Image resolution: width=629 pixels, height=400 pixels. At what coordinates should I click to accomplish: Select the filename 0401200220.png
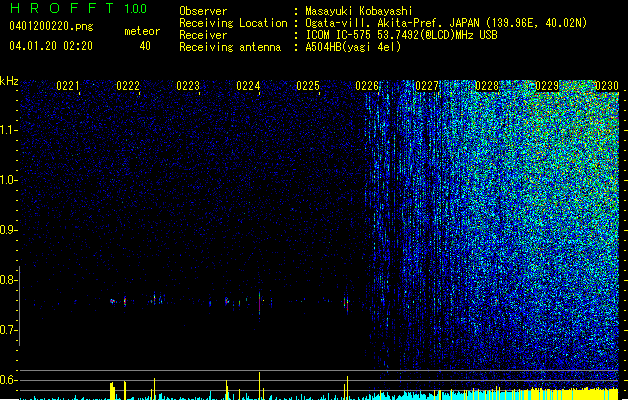point(51,26)
